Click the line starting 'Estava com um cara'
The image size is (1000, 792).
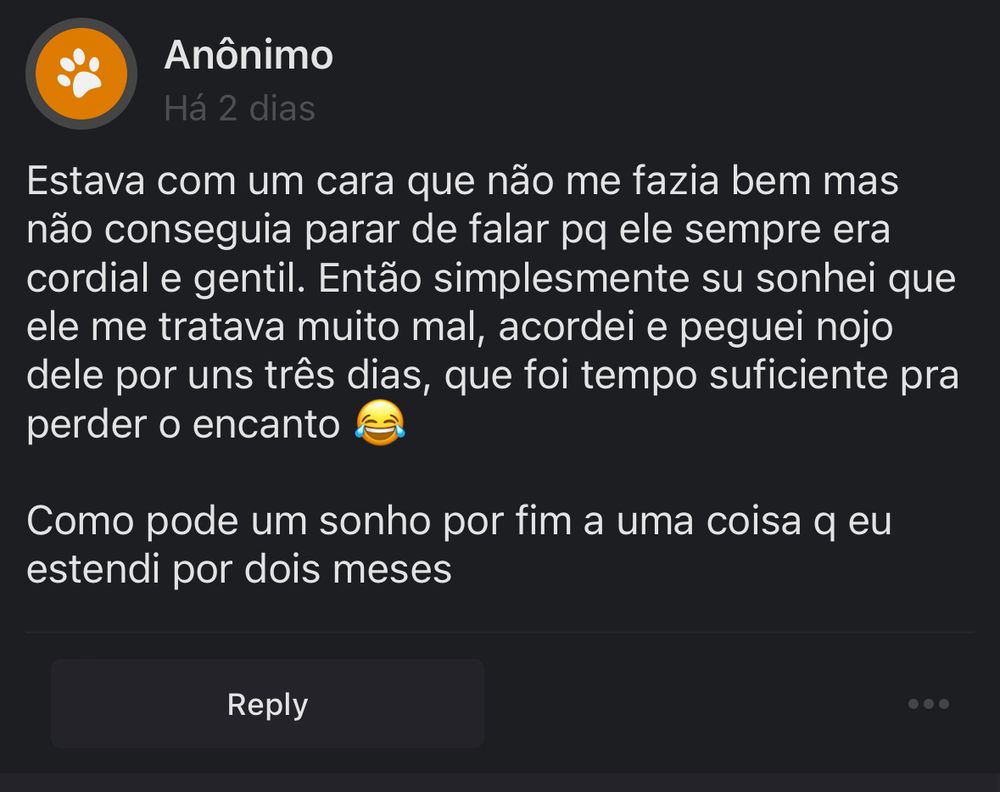point(462,183)
